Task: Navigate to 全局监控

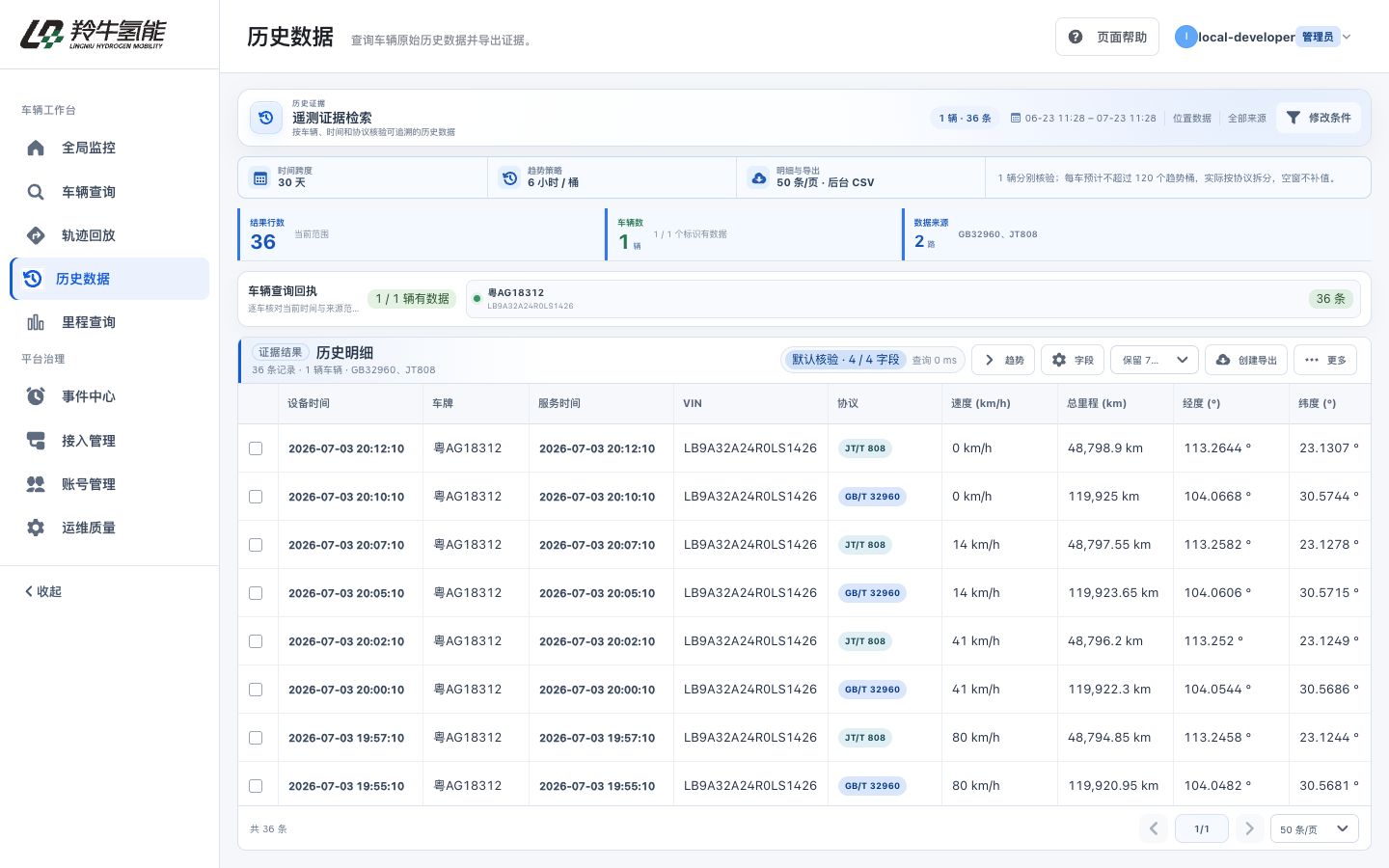Action: [x=109, y=148]
